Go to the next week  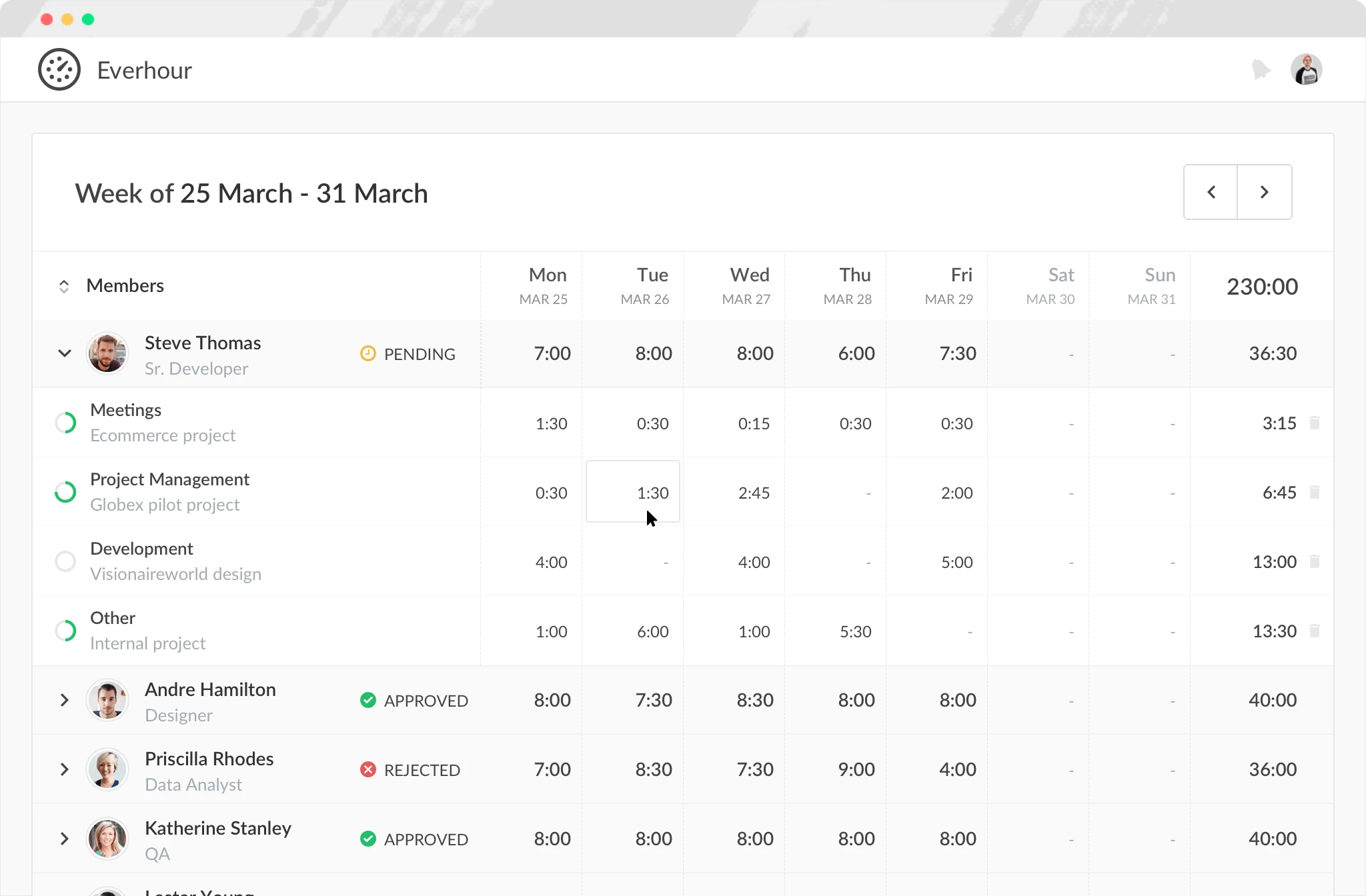click(x=1265, y=192)
